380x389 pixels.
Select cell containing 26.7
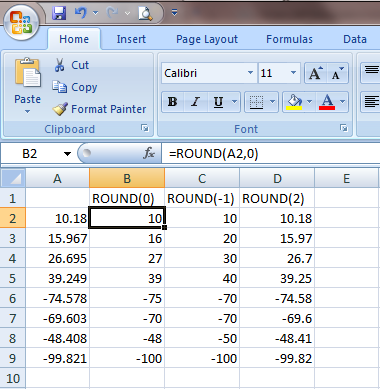(x=277, y=258)
